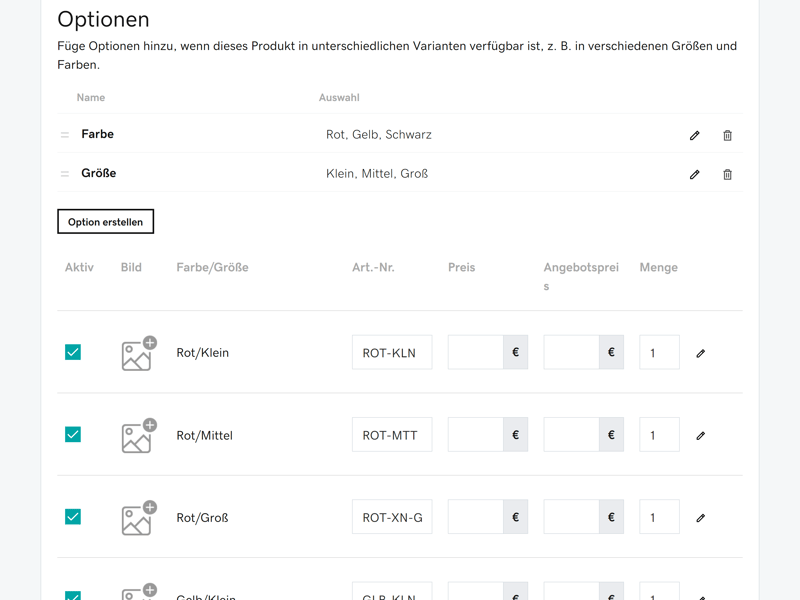
Task: Uncheck the Rot/Mittel active checkbox
Action: [73, 434]
